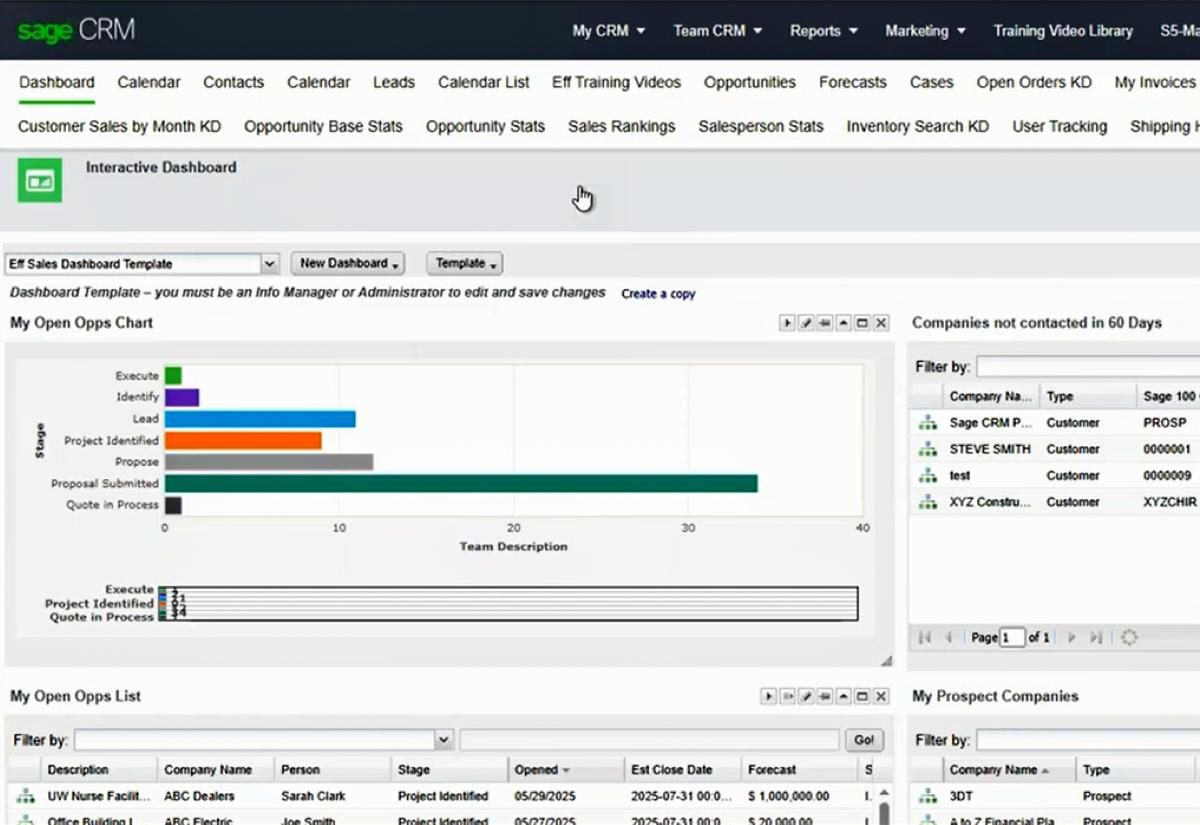Click the company icon beside XYZ Constru...
Image resolution: width=1200 pixels, height=825 pixels.
point(928,502)
